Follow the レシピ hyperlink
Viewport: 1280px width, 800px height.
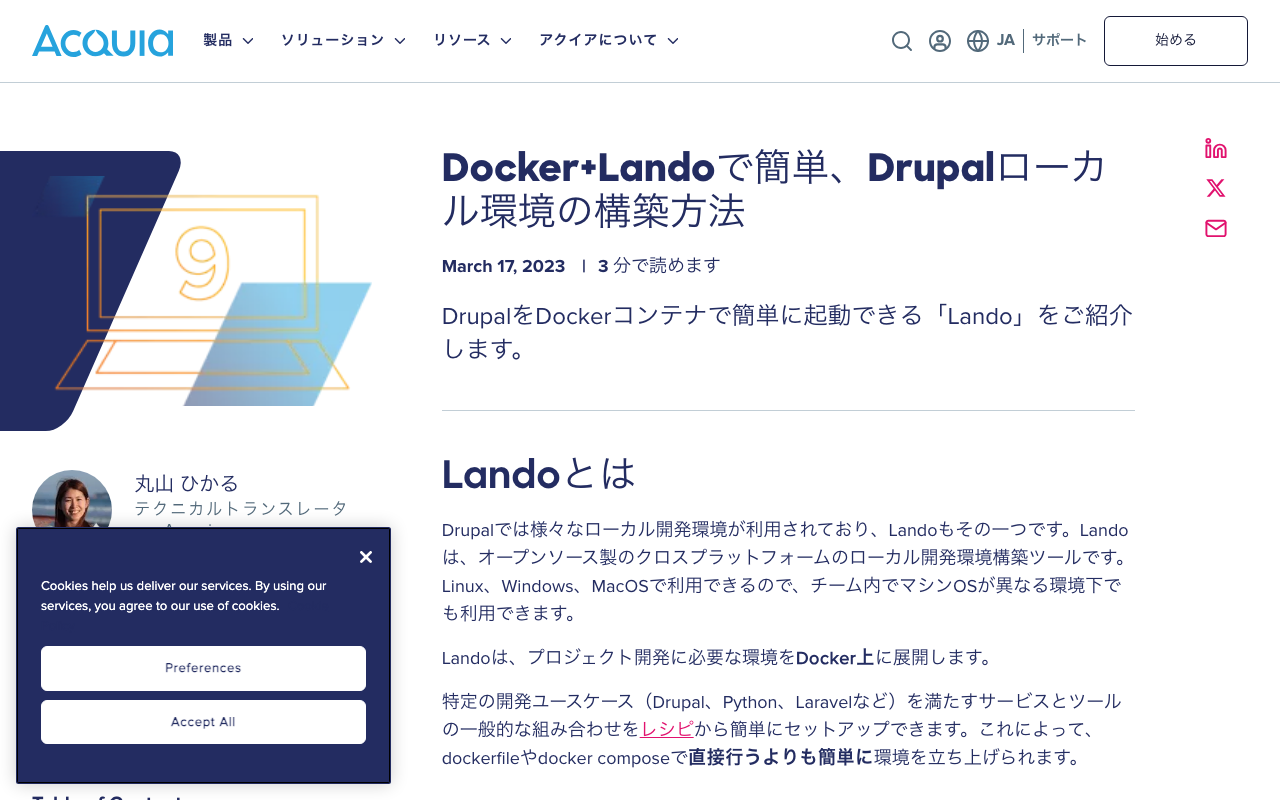[666, 730]
